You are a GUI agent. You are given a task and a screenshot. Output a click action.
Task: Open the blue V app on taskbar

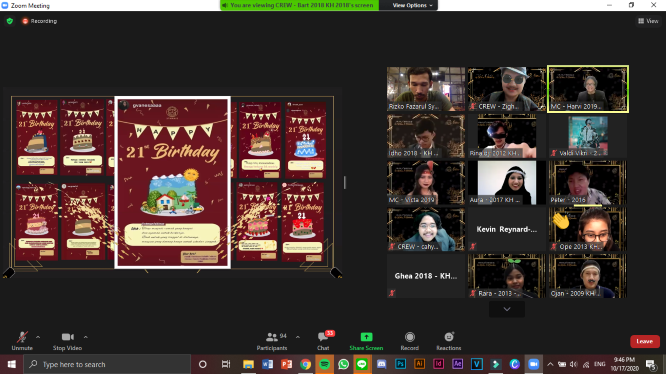tap(477, 364)
